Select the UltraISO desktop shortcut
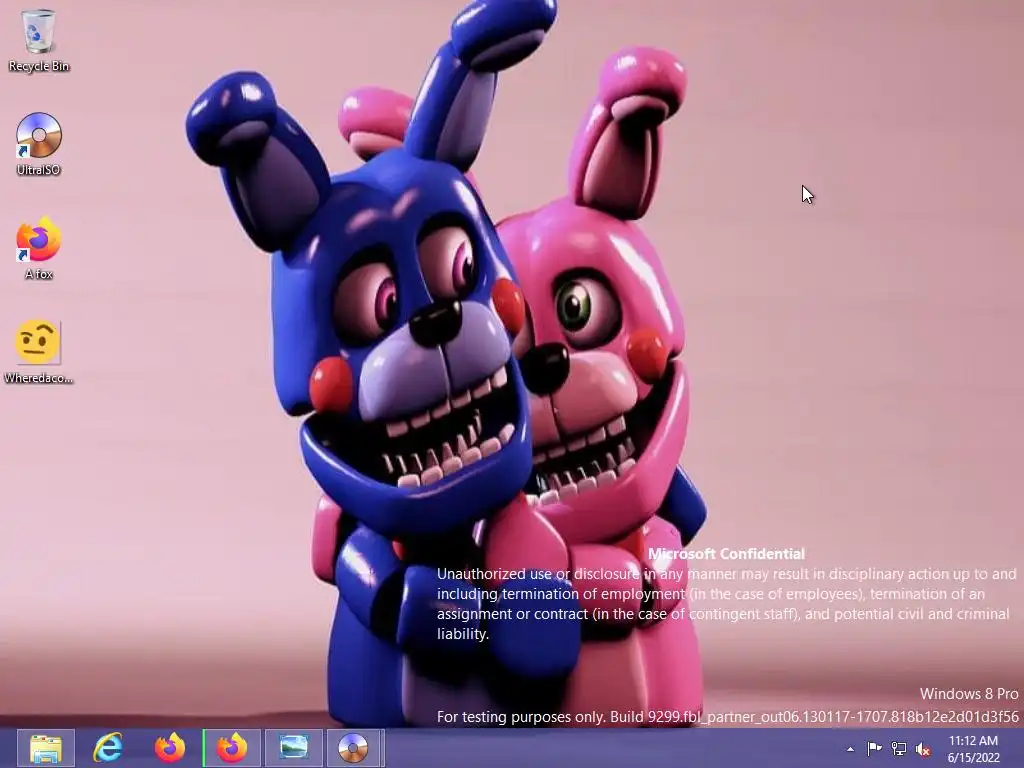The image size is (1024, 768). pyautogui.click(x=39, y=144)
